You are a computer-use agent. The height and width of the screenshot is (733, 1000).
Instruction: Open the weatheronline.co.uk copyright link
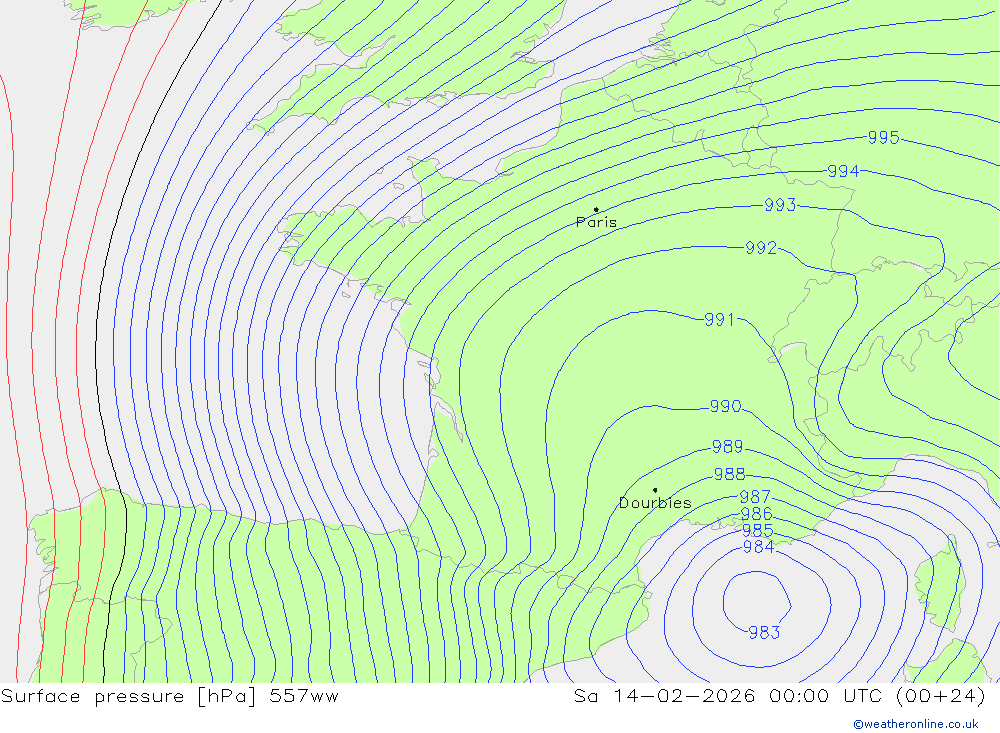click(x=916, y=724)
